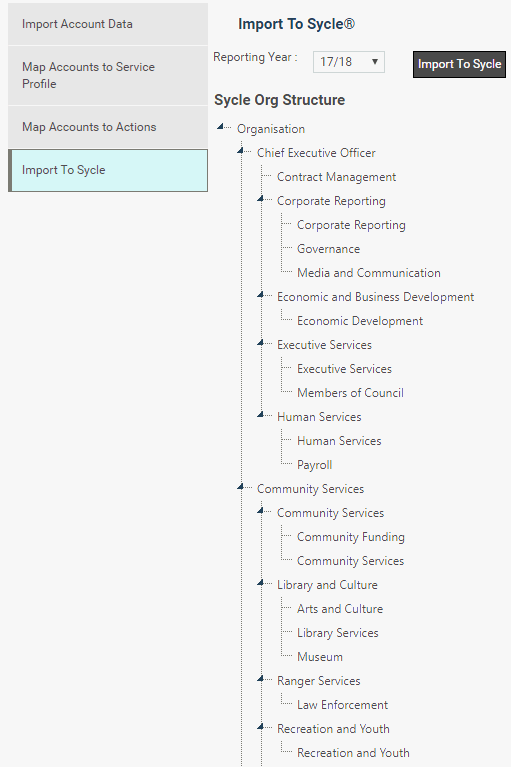Viewport: 511px width, 767px height.
Task: Select the Import To Sycle sidebar tab
Action: point(108,170)
